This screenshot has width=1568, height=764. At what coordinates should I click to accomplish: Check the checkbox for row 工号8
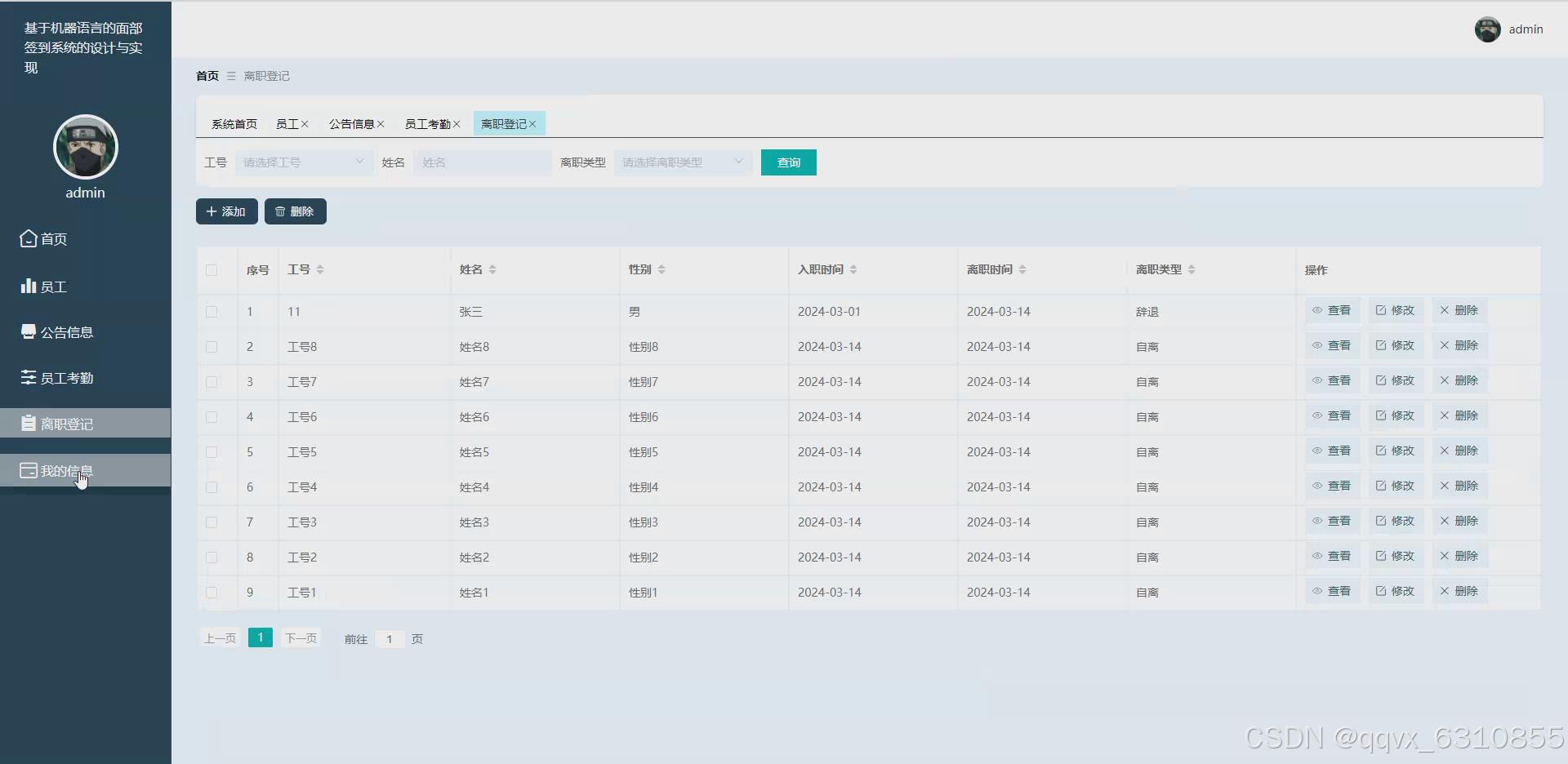point(212,347)
